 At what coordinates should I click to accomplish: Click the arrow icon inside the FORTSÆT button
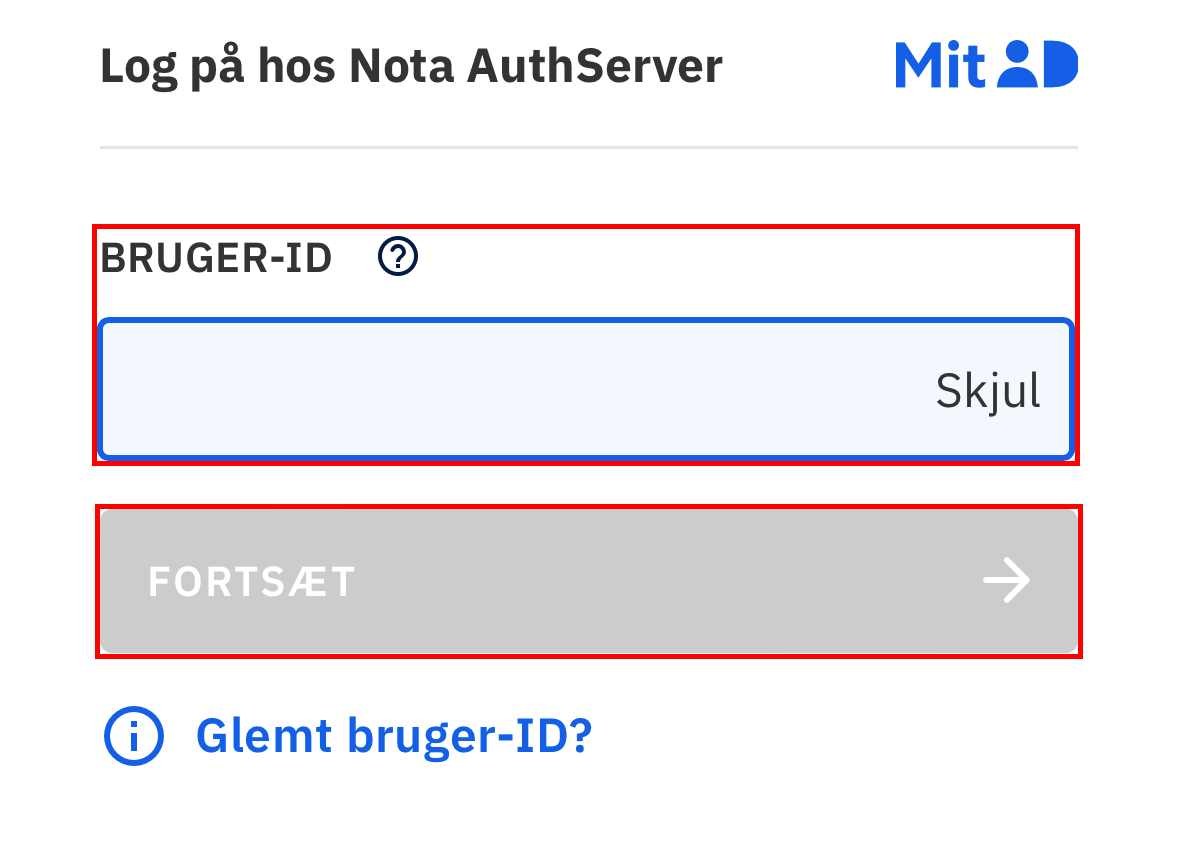tap(1005, 580)
